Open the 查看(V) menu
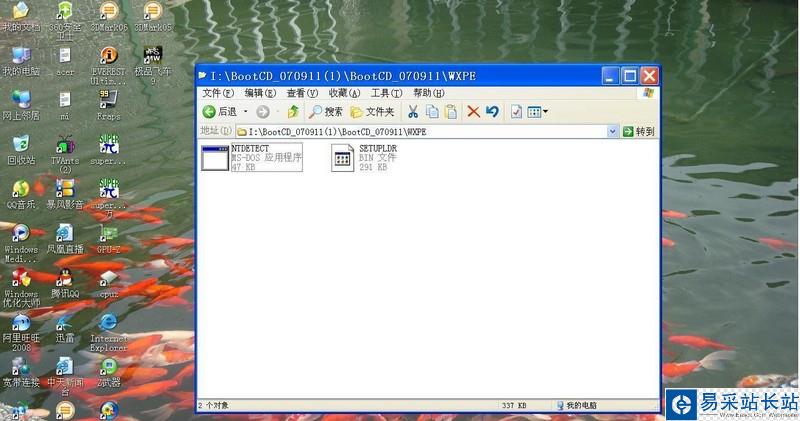This screenshot has height=421, width=800. point(302,93)
